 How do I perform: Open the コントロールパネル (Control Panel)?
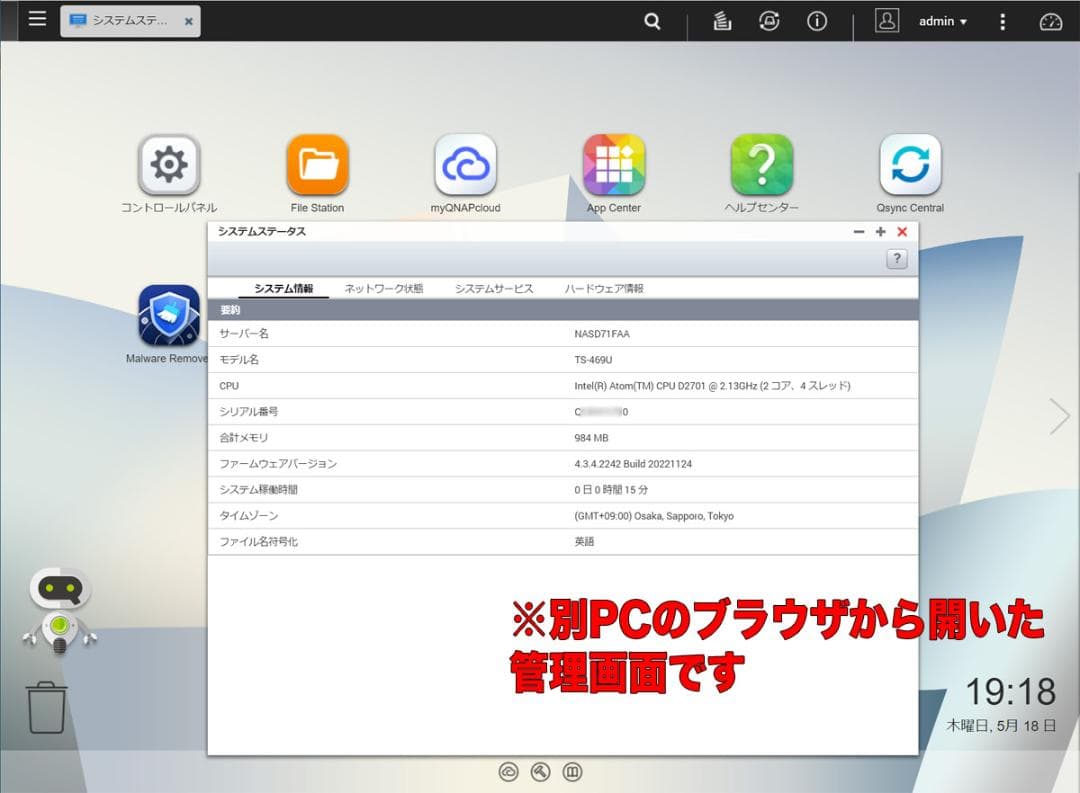click(168, 163)
